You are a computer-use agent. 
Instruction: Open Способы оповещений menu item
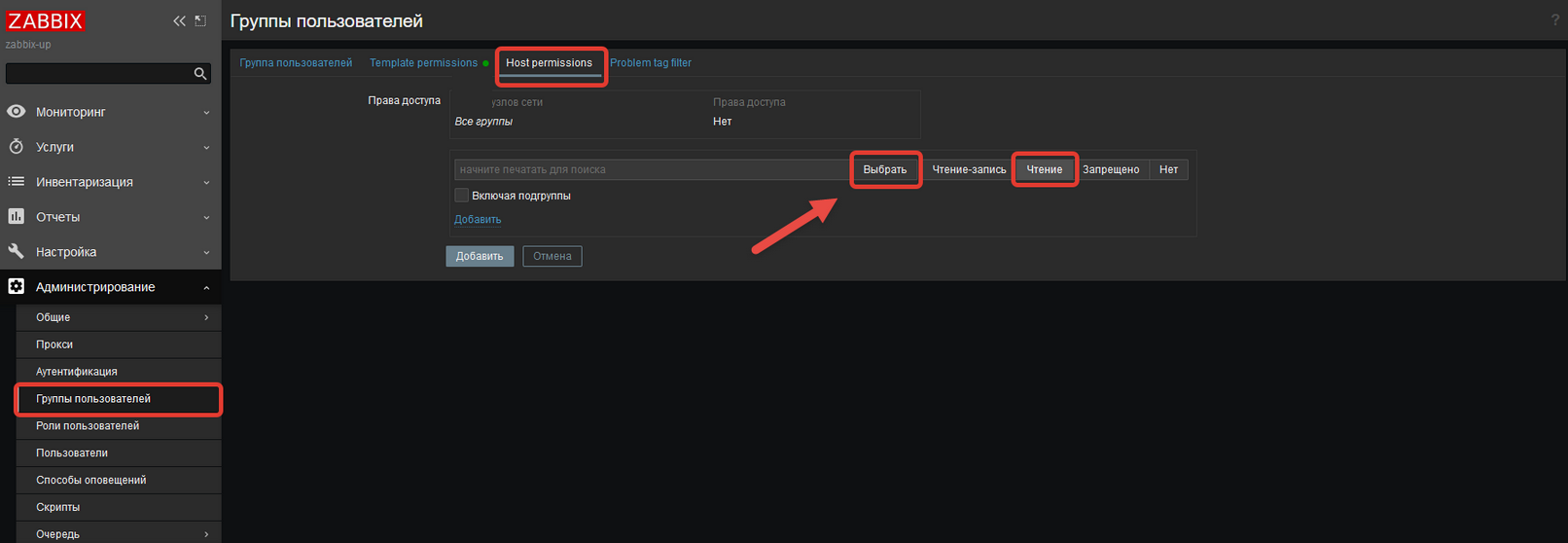119,481
